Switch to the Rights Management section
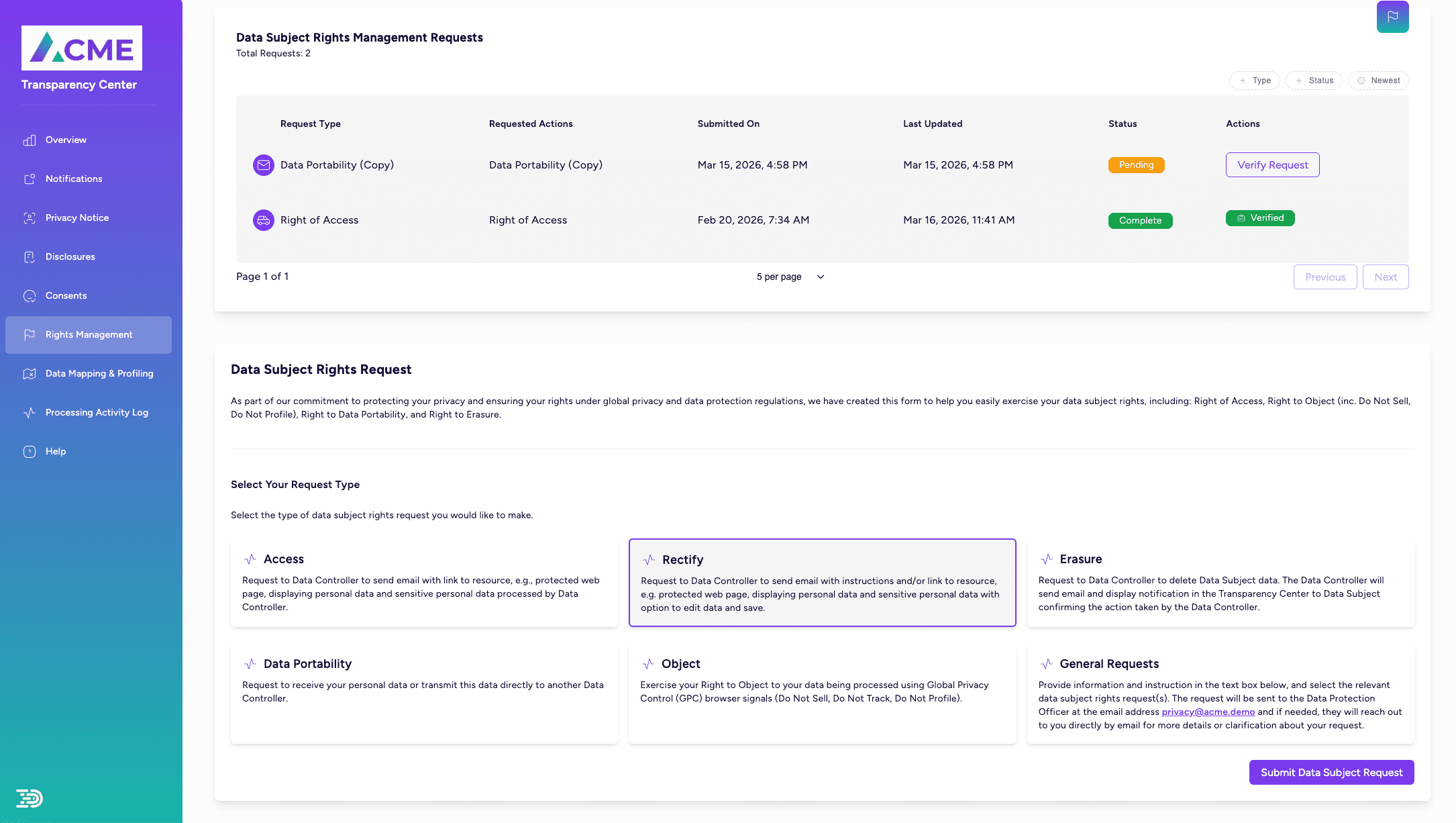 click(x=88, y=334)
